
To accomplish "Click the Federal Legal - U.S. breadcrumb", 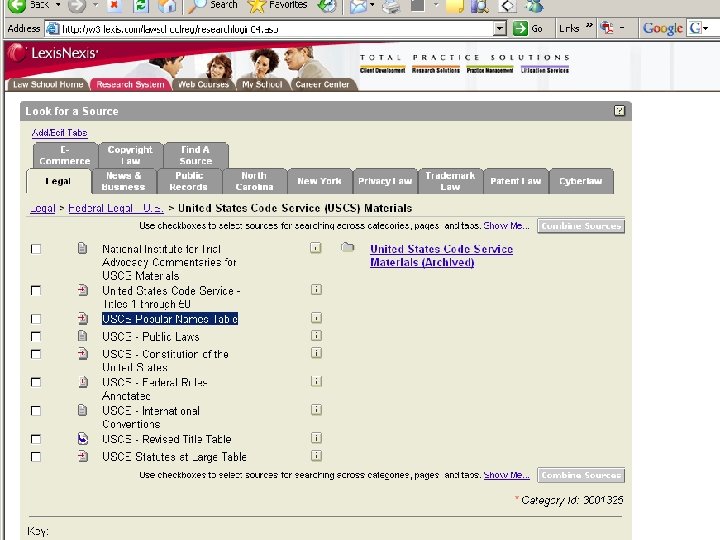I will (116, 208).
